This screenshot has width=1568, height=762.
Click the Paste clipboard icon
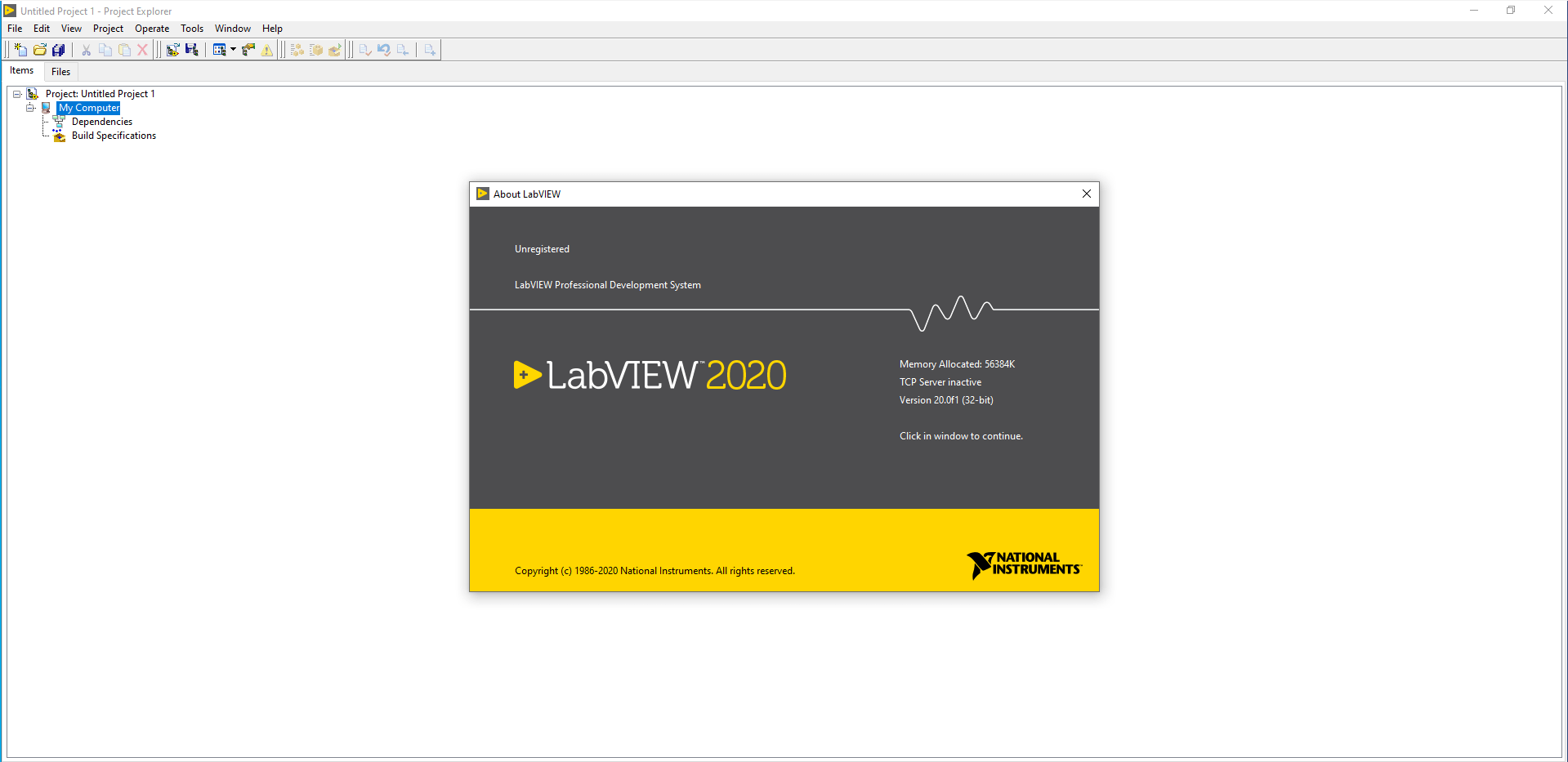point(124,50)
